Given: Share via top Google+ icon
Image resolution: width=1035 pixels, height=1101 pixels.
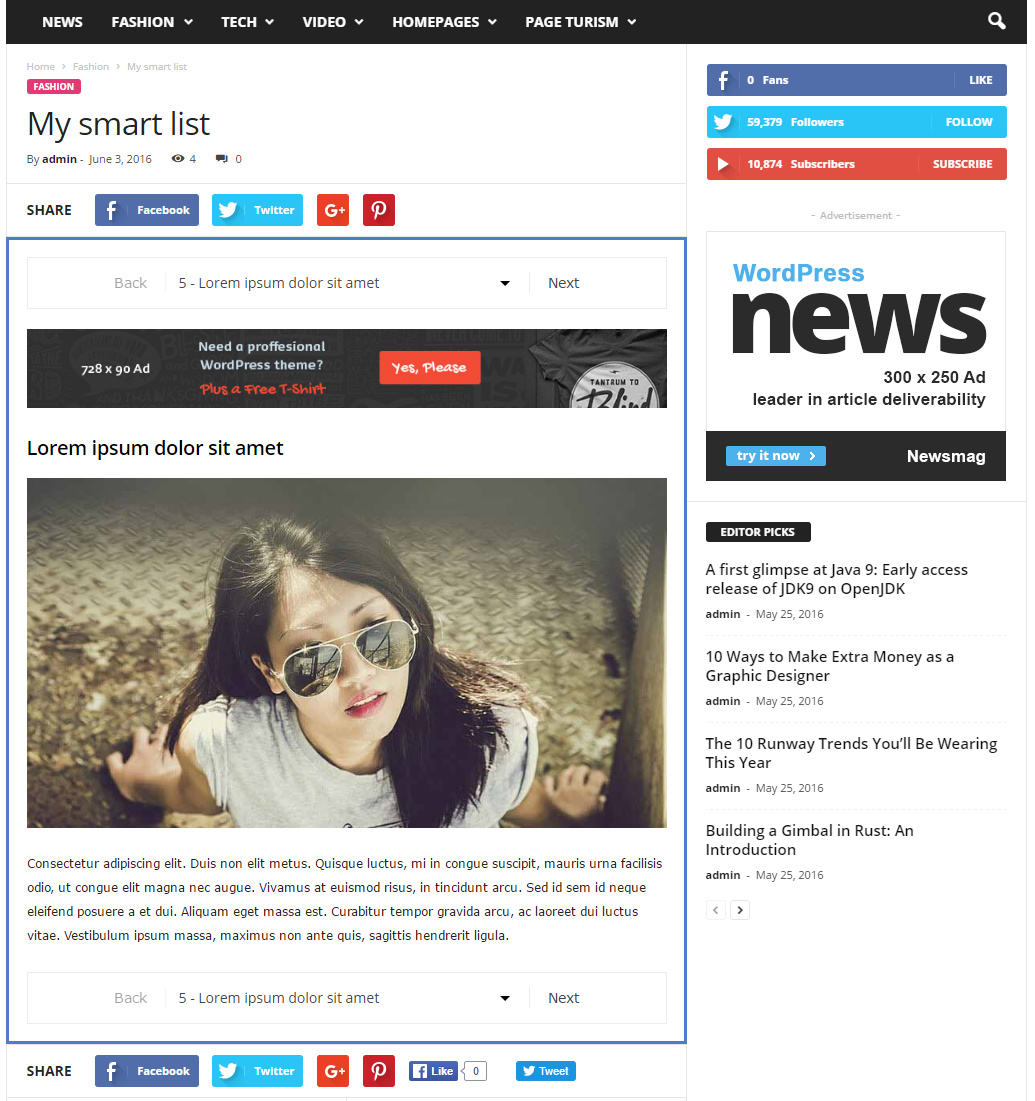Looking at the screenshot, I should pyautogui.click(x=333, y=210).
